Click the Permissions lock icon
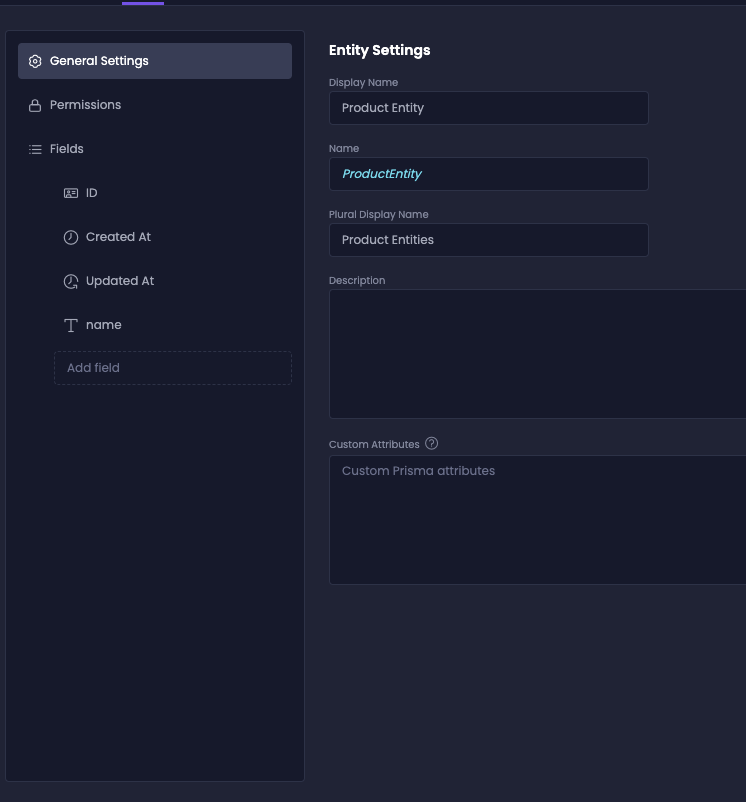The width and height of the screenshot is (746, 802). tap(35, 105)
